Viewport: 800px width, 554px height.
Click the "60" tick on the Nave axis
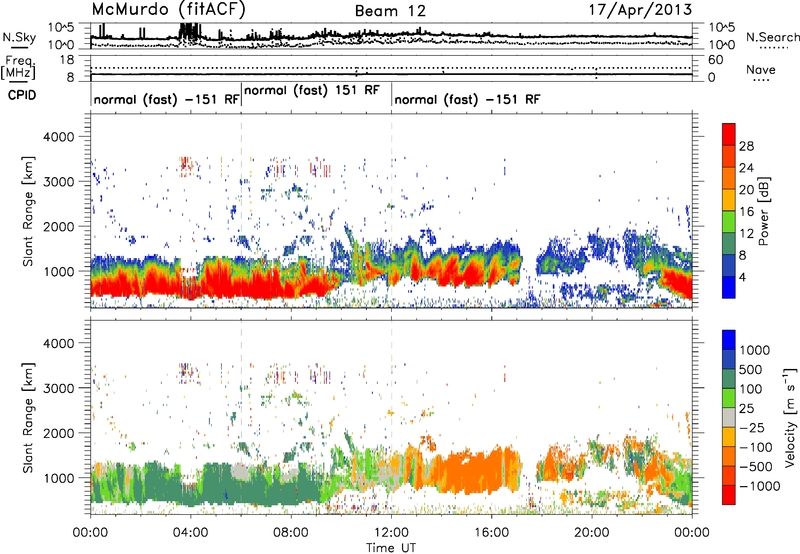715,60
